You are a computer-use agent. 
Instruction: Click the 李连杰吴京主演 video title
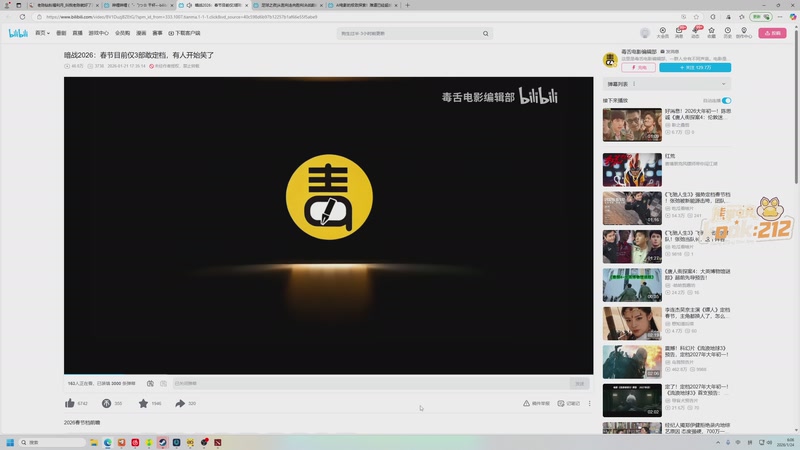(697, 313)
